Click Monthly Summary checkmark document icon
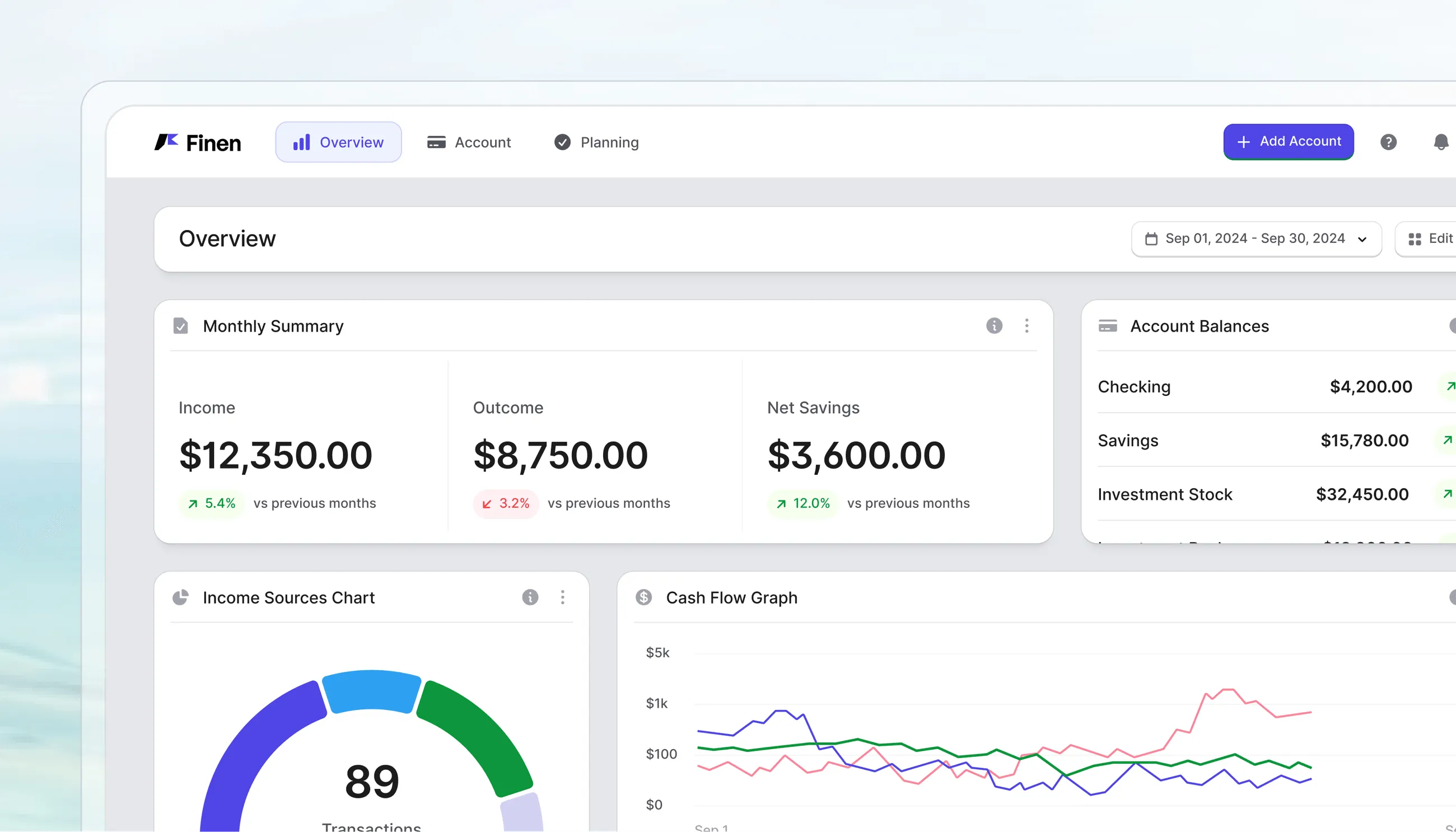The width and height of the screenshot is (1456, 832). 180,326
